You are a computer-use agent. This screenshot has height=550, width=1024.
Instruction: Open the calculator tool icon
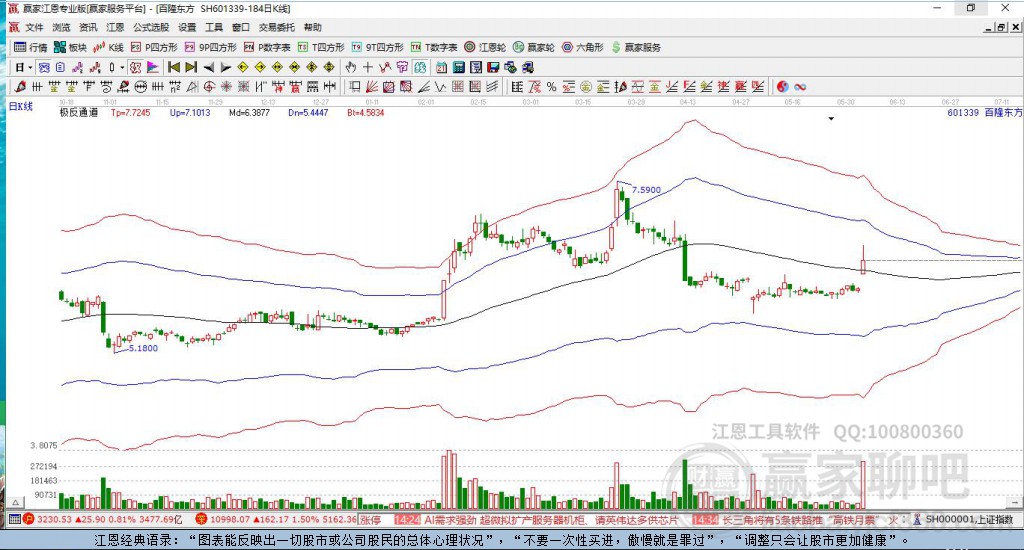[458, 67]
